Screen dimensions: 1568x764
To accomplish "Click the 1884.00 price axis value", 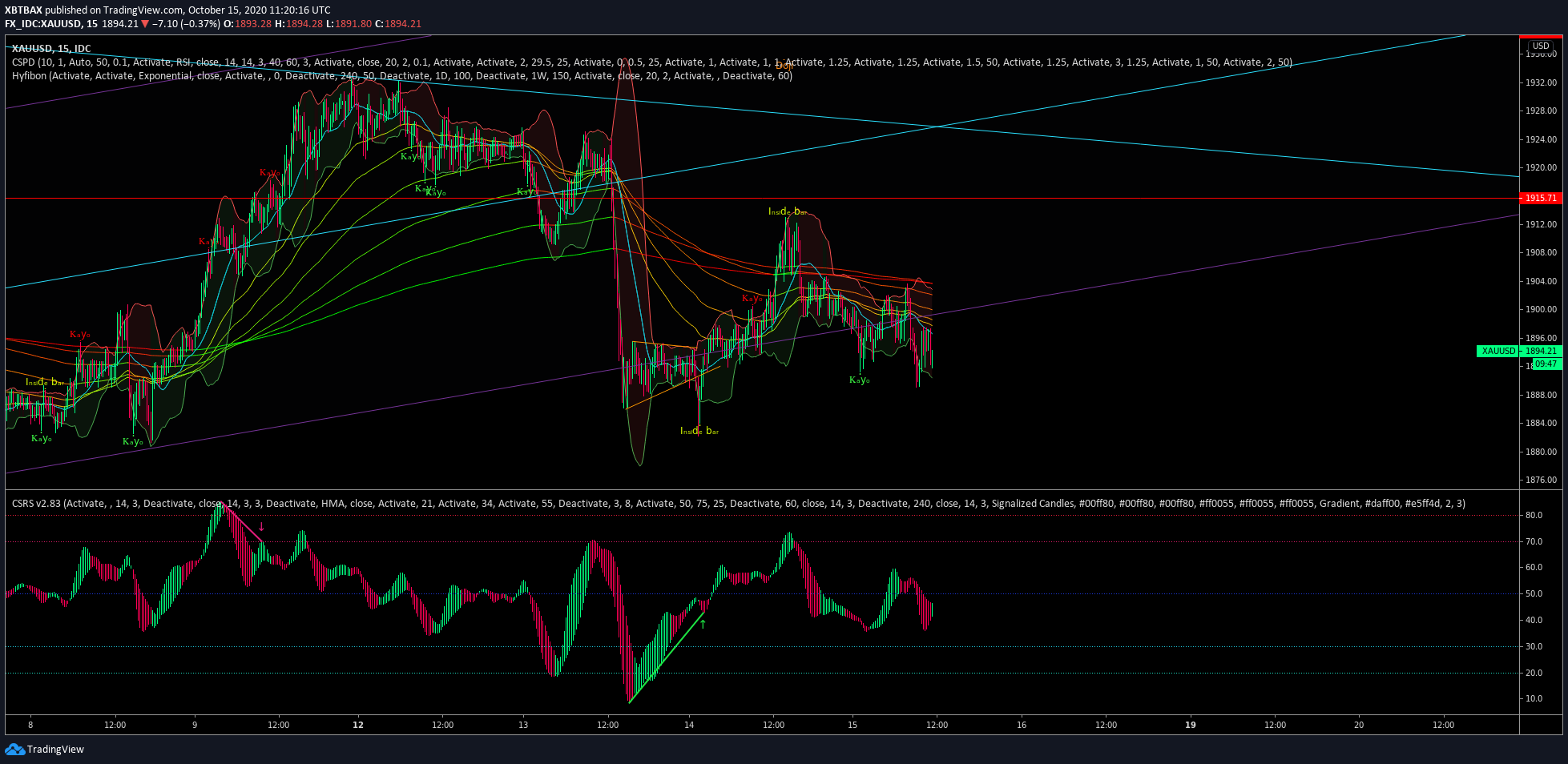I will 1541,423.
